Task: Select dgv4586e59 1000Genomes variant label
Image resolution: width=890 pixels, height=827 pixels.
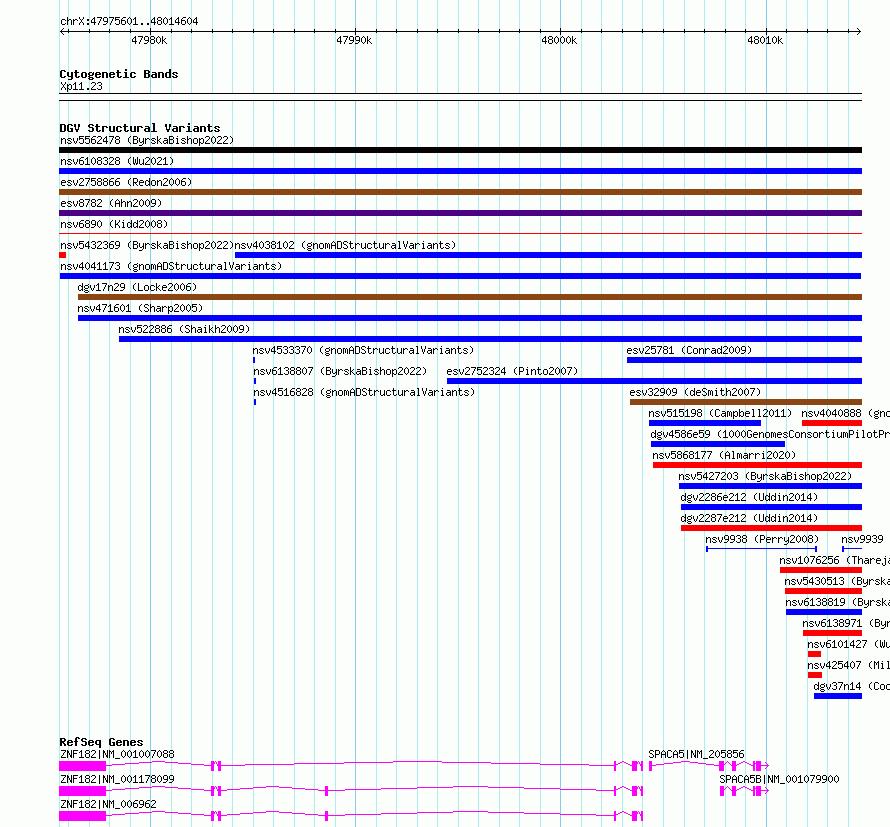Action: tap(770, 434)
